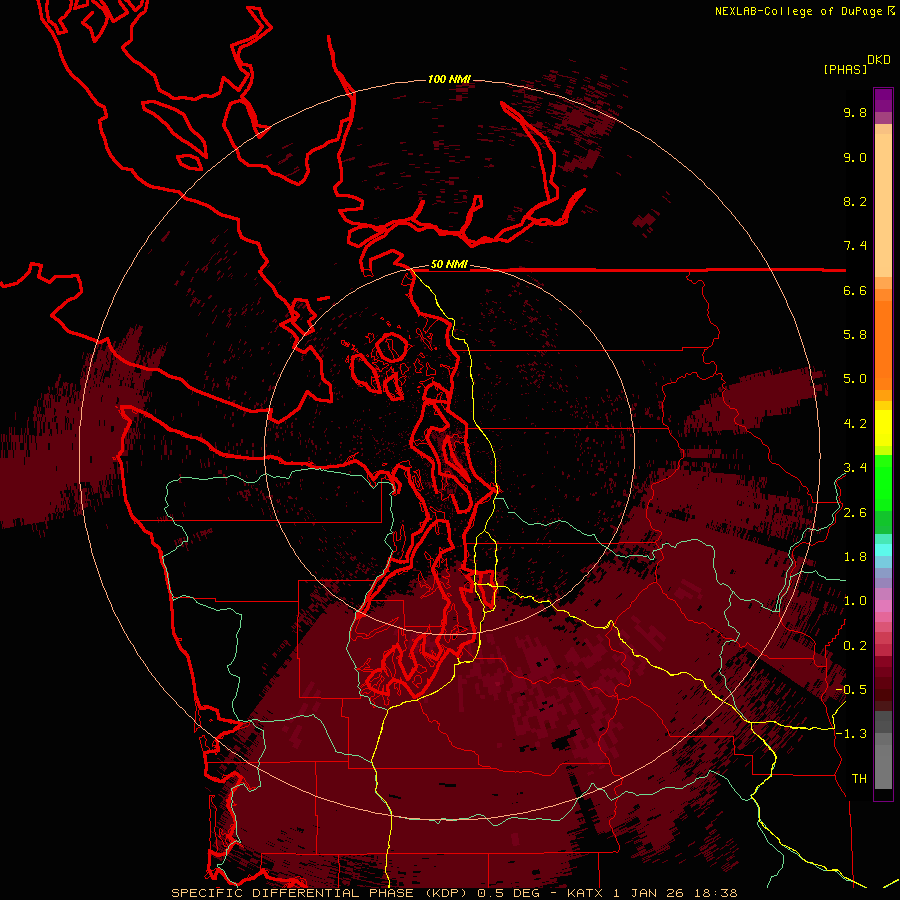The image size is (900, 900).
Task: Click the DKD label above the color scale
Action: coord(879,60)
